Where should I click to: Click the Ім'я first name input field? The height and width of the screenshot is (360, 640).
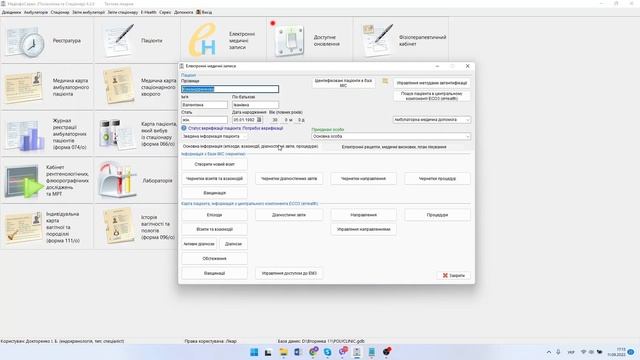(x=204, y=105)
